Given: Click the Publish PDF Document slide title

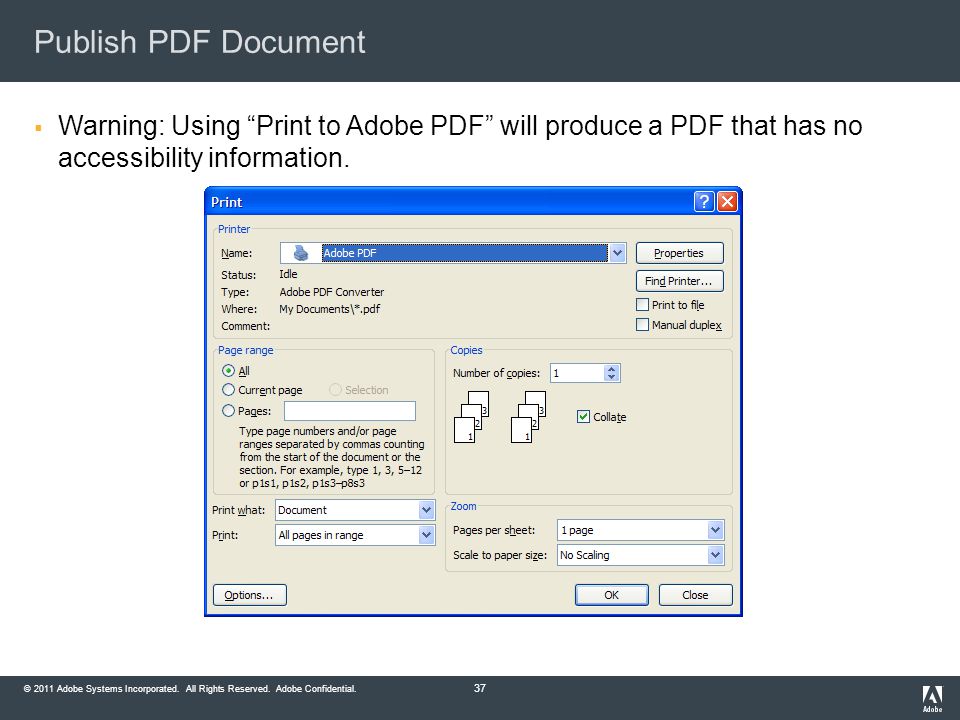Looking at the screenshot, I should [200, 42].
